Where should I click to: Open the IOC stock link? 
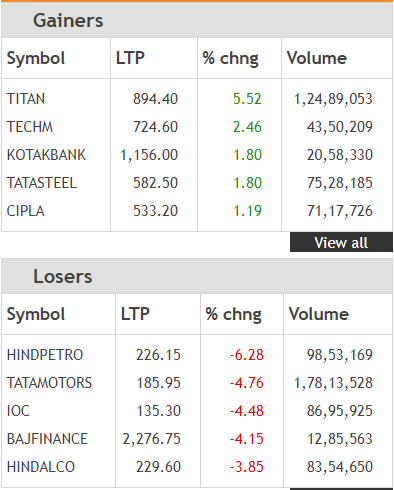tap(18, 411)
